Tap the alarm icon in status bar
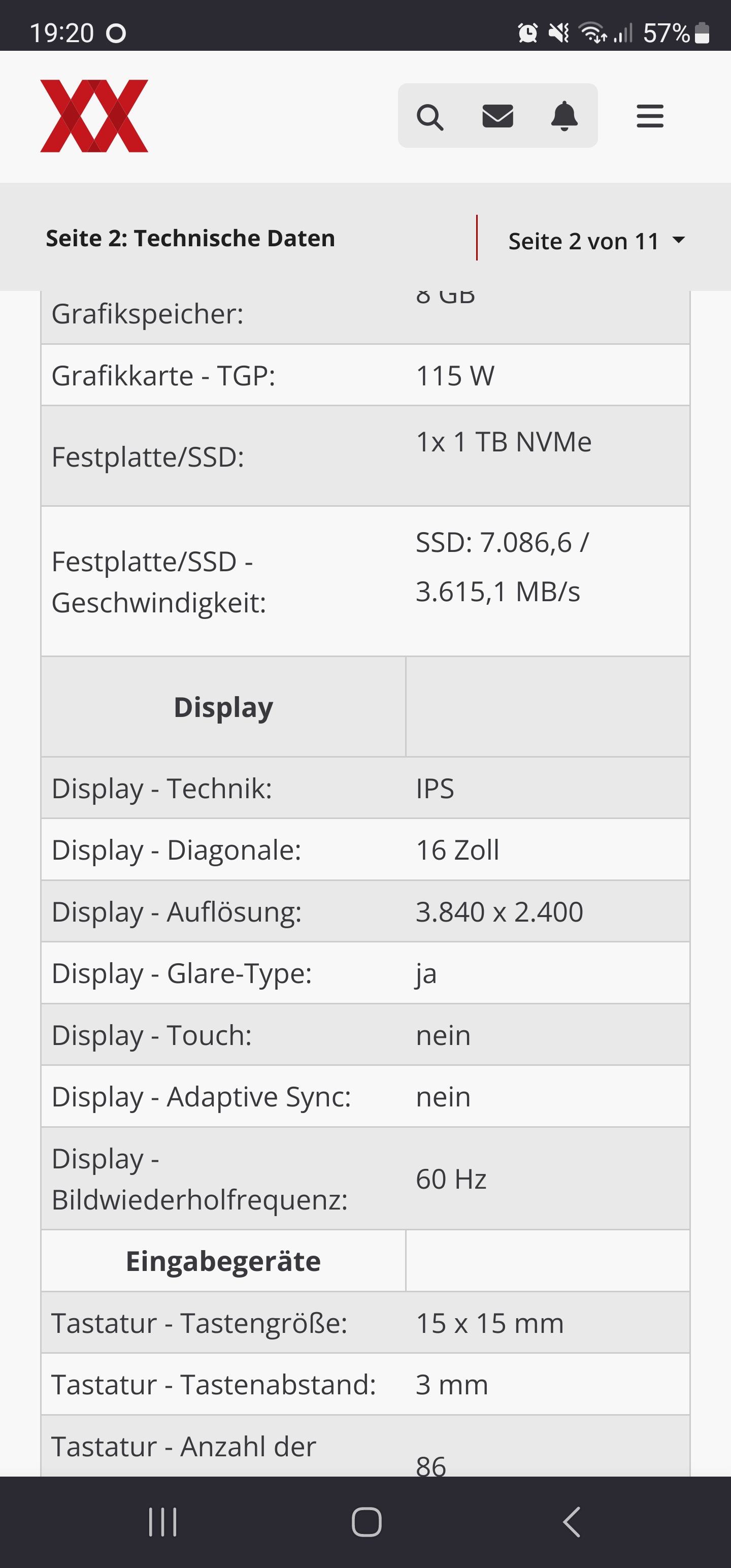The height and width of the screenshot is (1568, 731). [528, 32]
